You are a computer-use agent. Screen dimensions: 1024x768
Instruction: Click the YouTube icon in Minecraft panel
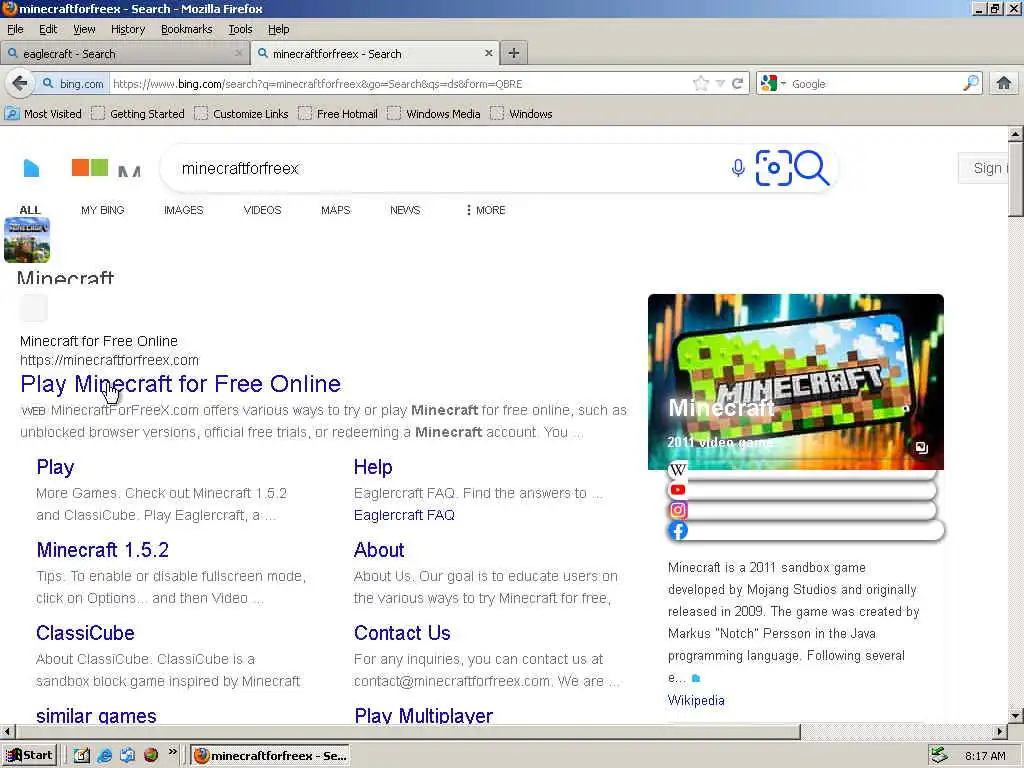click(x=678, y=490)
